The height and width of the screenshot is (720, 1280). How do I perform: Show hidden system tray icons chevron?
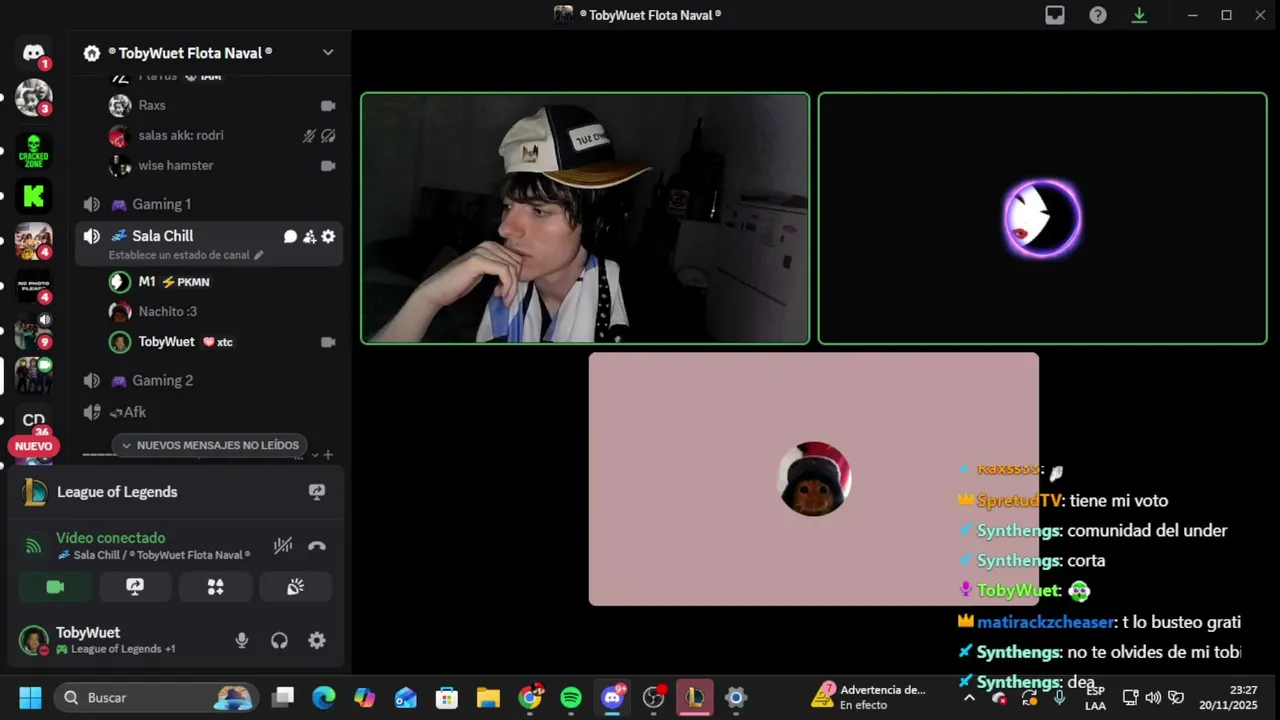click(x=968, y=698)
